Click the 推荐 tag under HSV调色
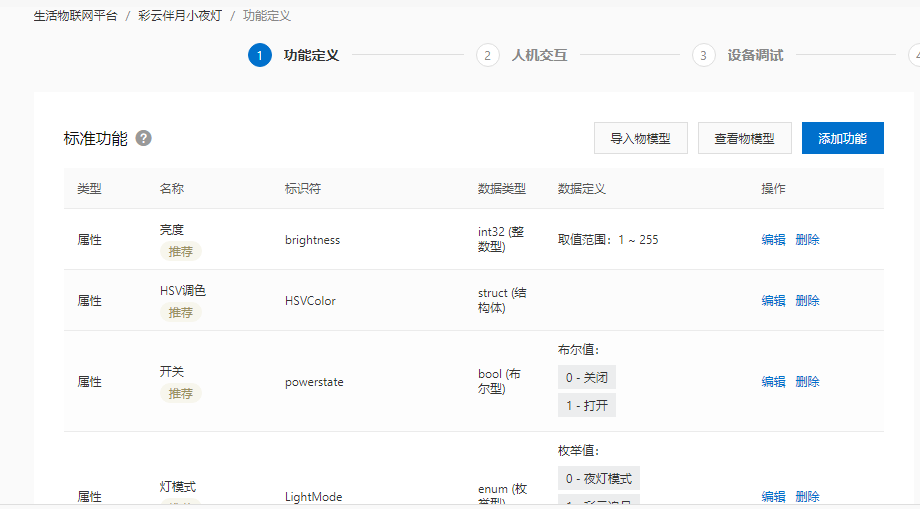920x509 pixels. coord(181,313)
